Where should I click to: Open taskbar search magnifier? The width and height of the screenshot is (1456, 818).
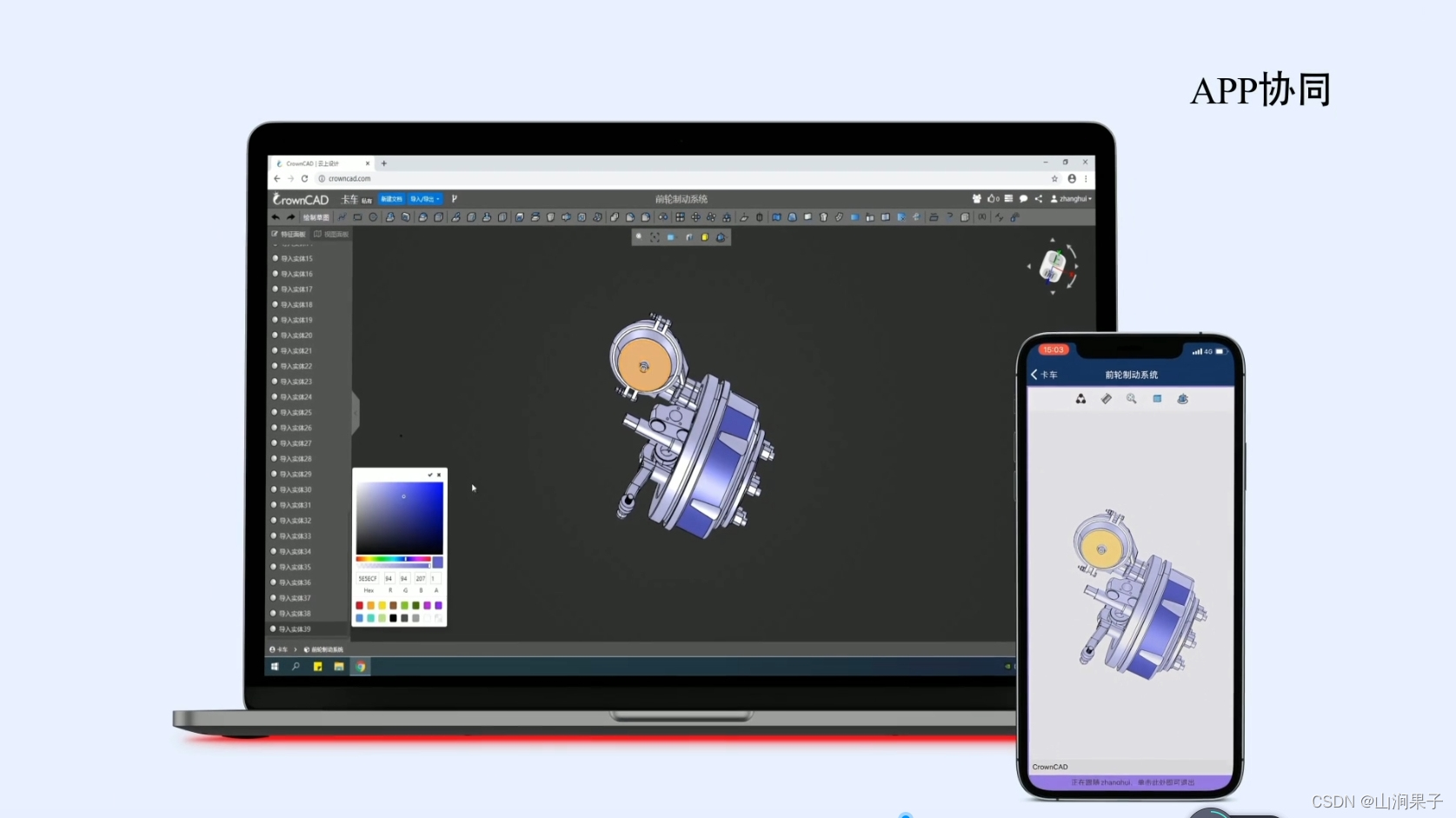coord(296,667)
